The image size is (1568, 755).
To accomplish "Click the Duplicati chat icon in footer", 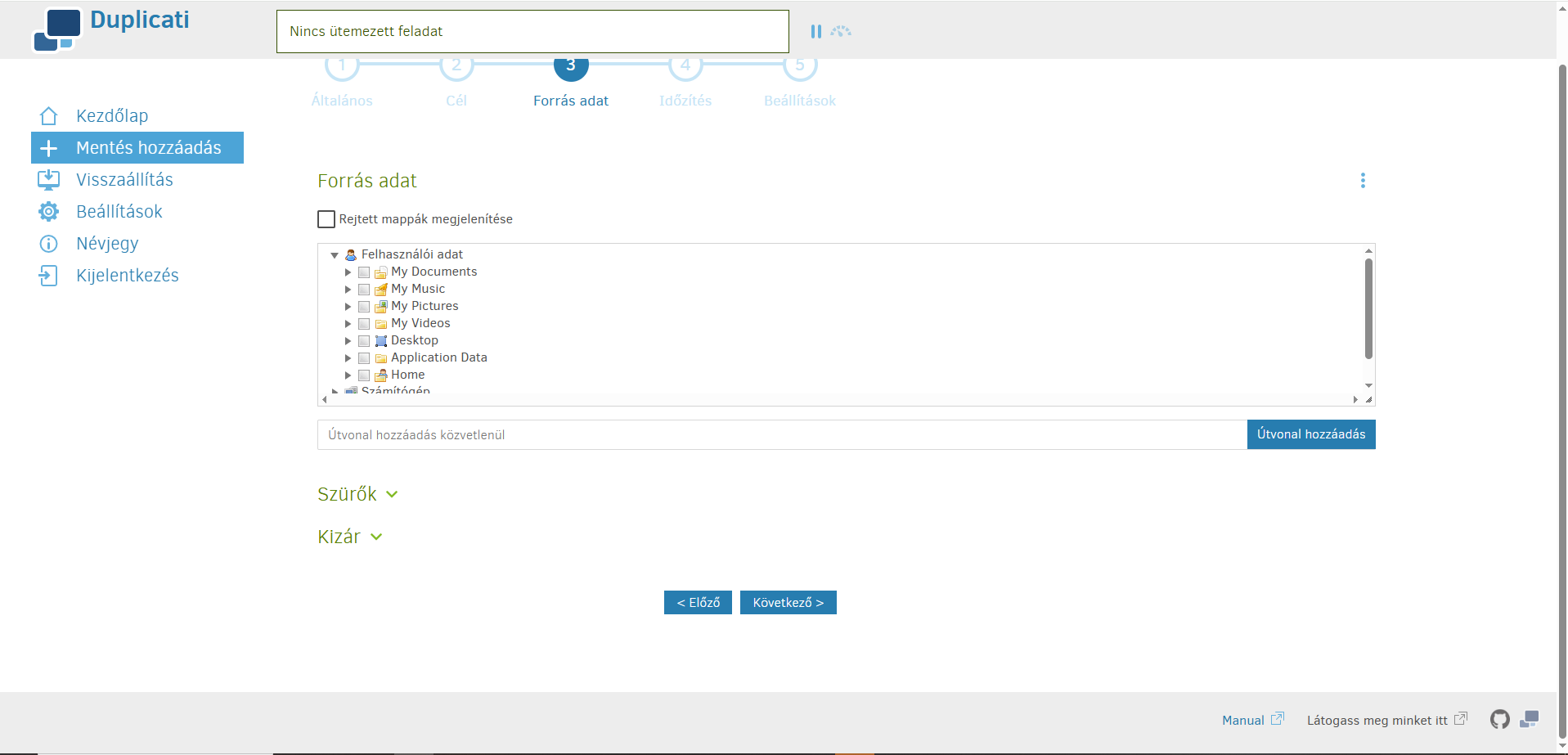I will point(1529,720).
